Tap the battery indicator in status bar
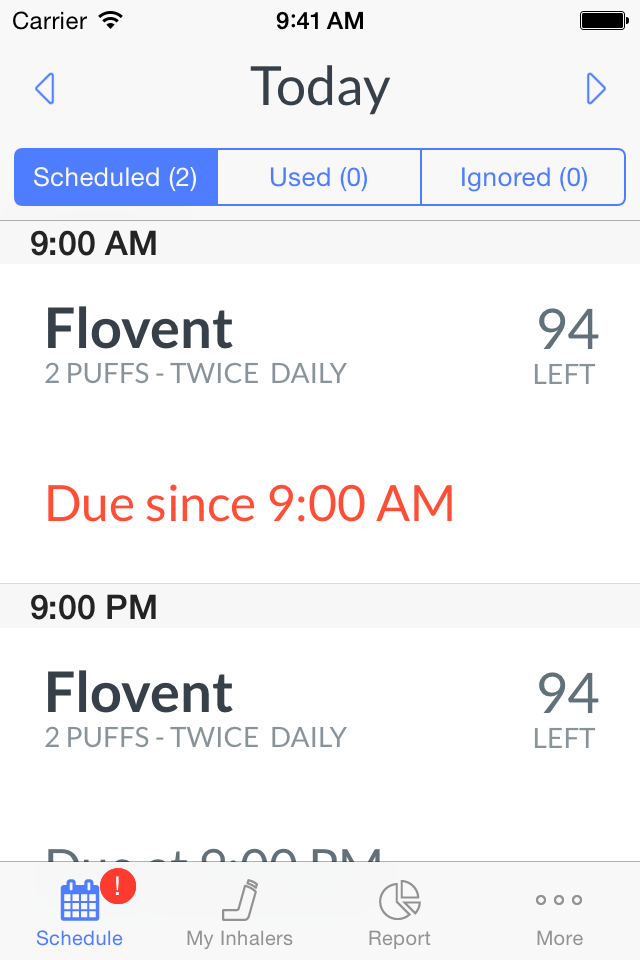This screenshot has width=640, height=960. click(x=604, y=21)
